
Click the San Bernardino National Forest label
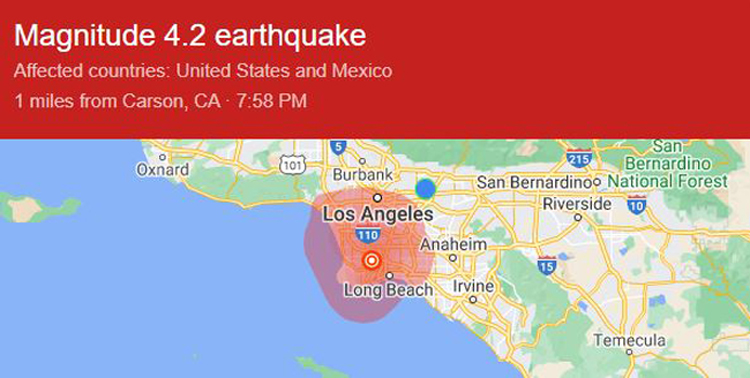(x=667, y=164)
